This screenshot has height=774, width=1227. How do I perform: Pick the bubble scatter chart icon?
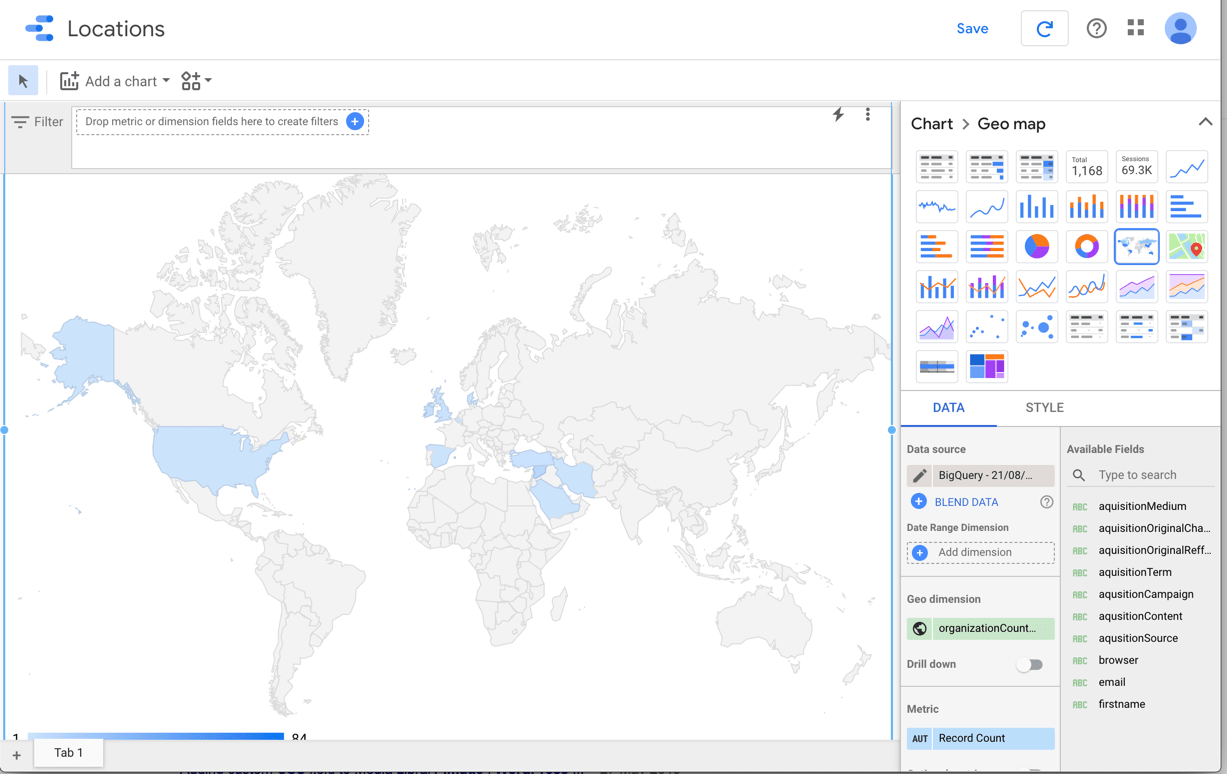point(1036,327)
